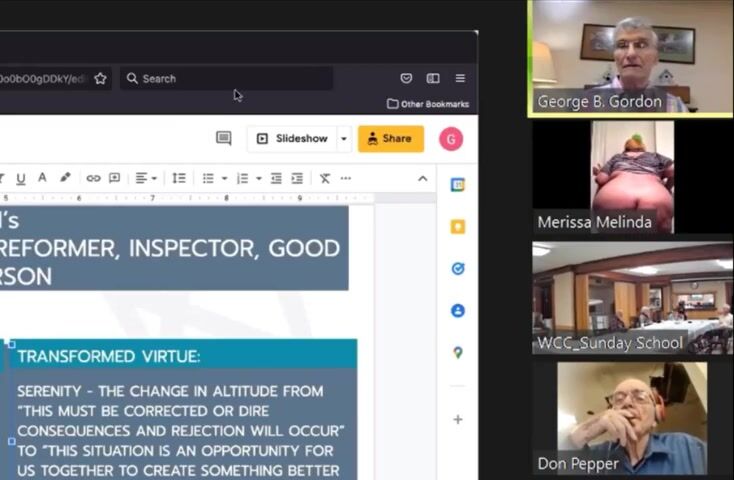
Task: Expand the bulleted list options arrow
Action: 225,179
